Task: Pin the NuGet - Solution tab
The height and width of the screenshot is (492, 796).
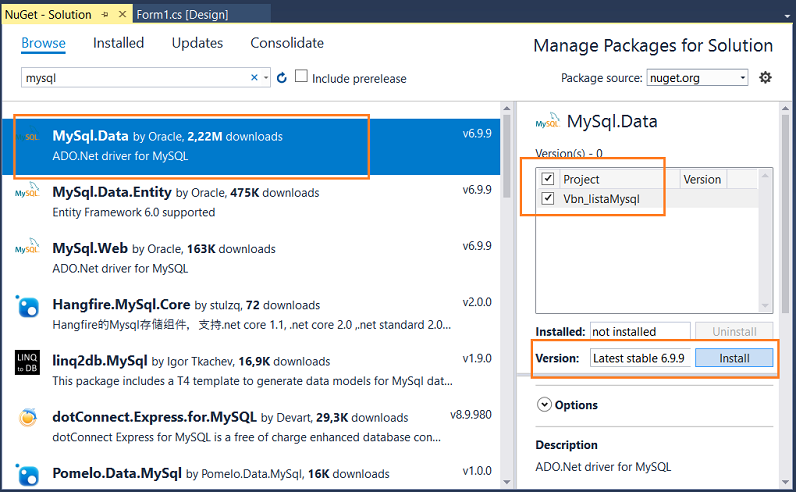Action: 105,15
